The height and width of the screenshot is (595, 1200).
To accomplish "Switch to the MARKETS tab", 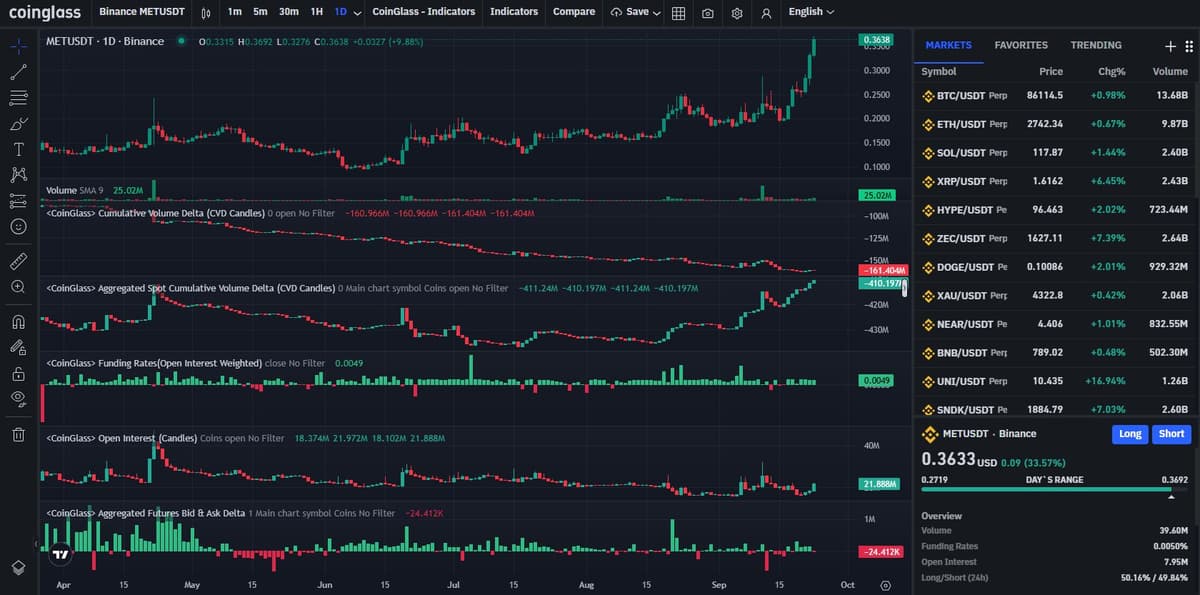I will pos(949,45).
